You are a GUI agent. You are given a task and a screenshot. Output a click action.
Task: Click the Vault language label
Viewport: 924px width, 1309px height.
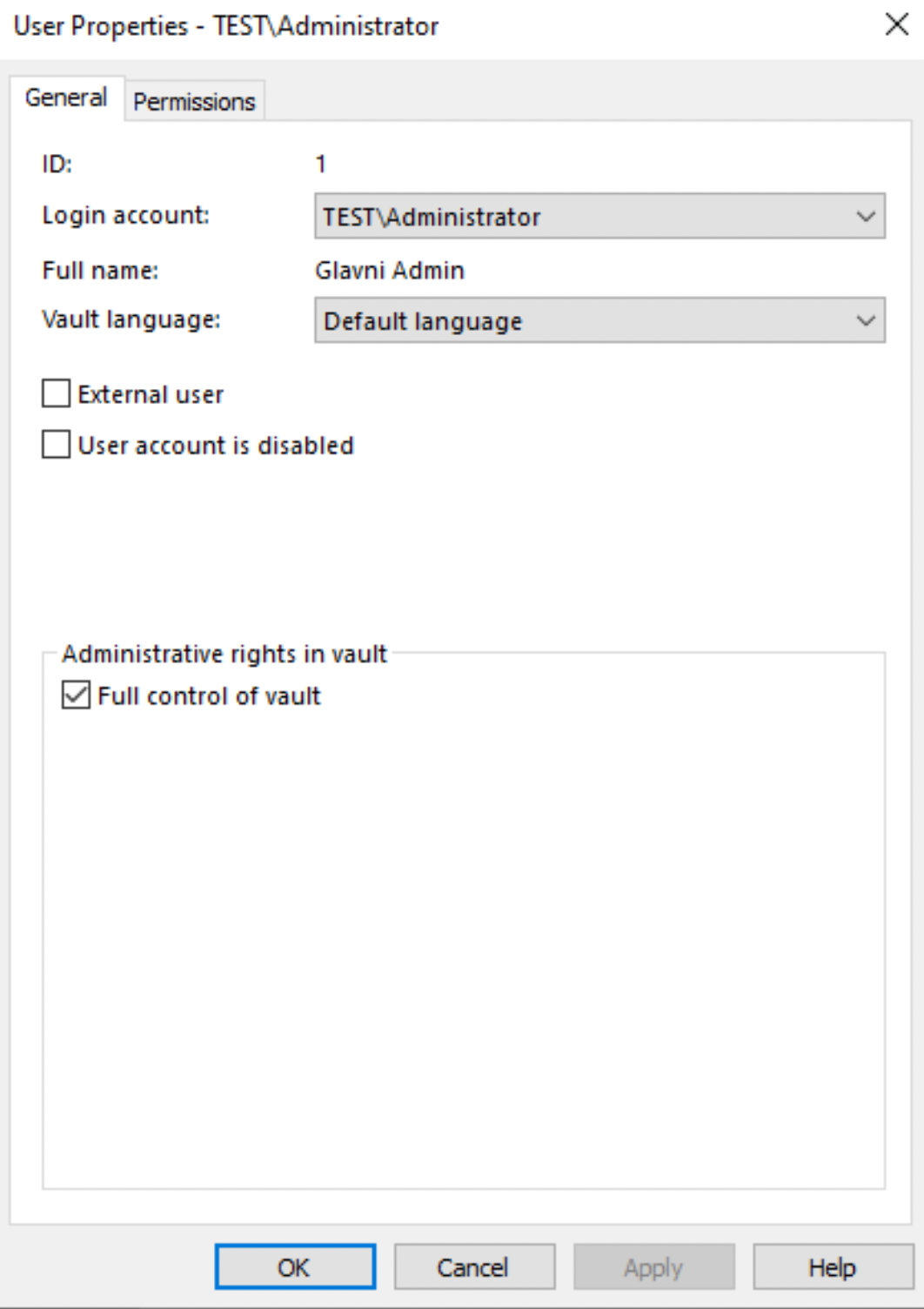tap(131, 320)
